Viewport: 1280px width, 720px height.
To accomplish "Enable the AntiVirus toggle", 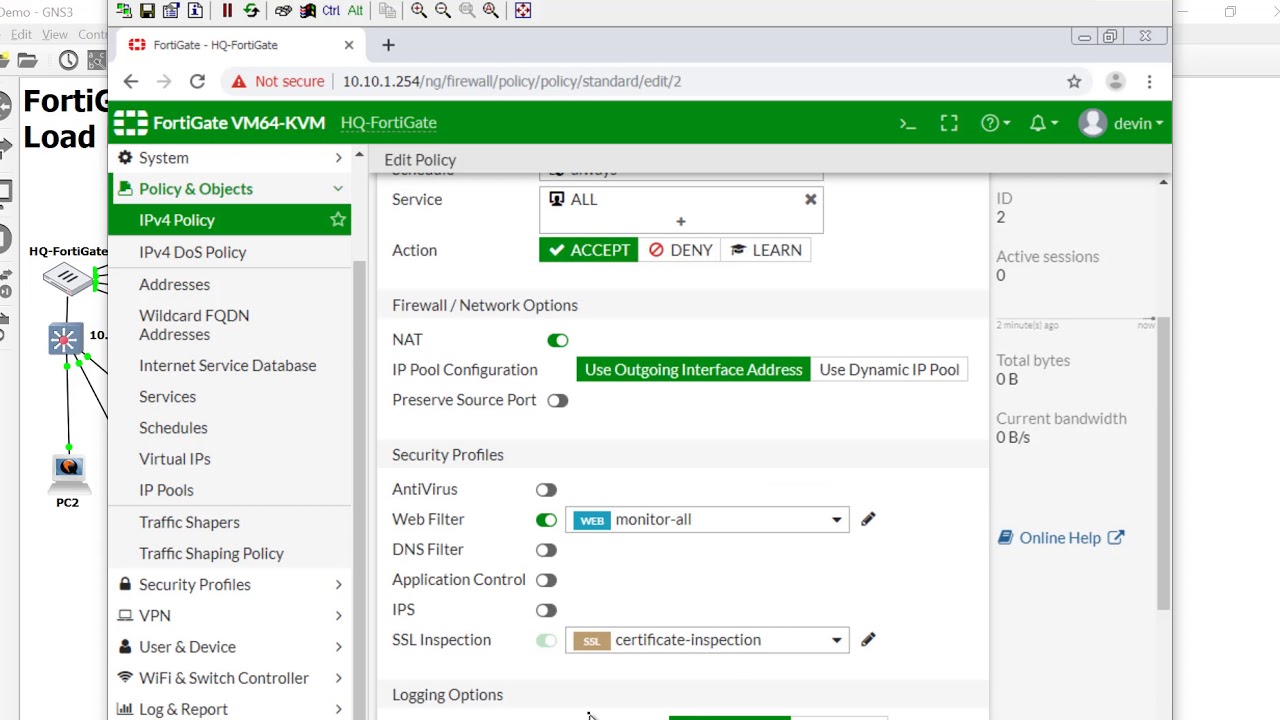I will [546, 490].
